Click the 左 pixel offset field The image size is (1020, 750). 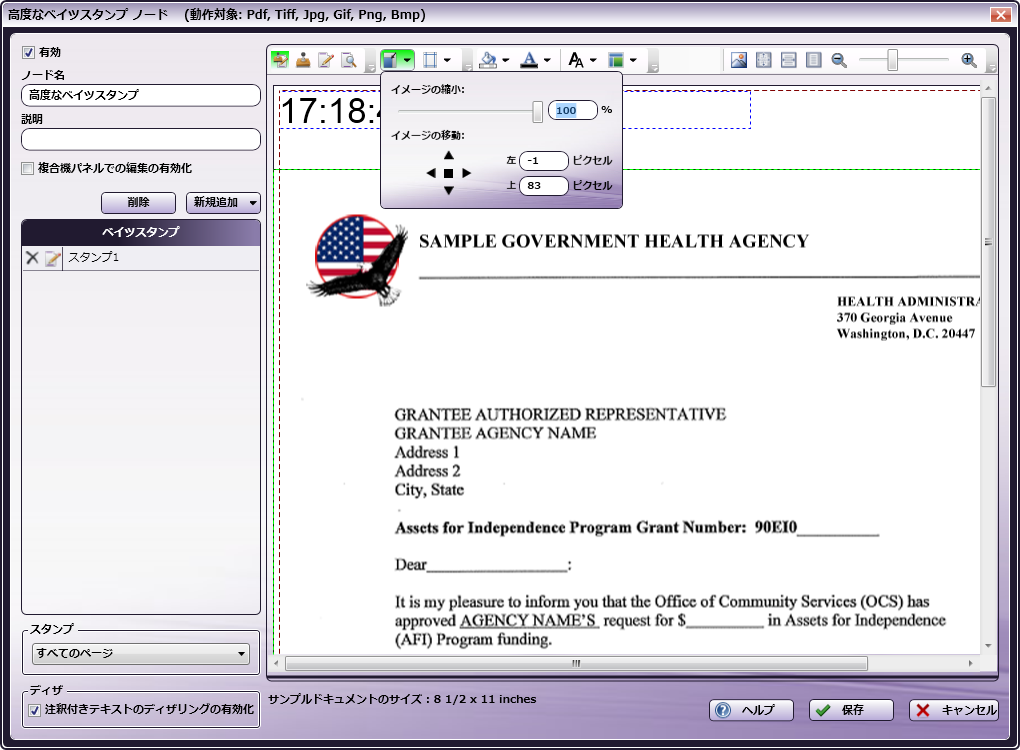544,161
